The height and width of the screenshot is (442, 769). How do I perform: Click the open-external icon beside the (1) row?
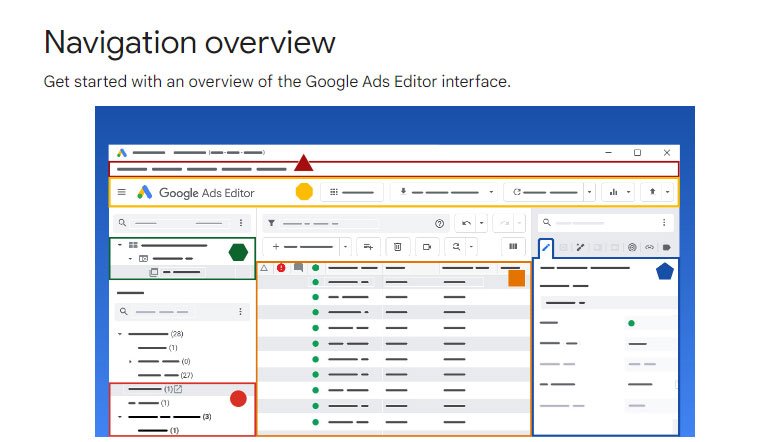pyautogui.click(x=178, y=389)
